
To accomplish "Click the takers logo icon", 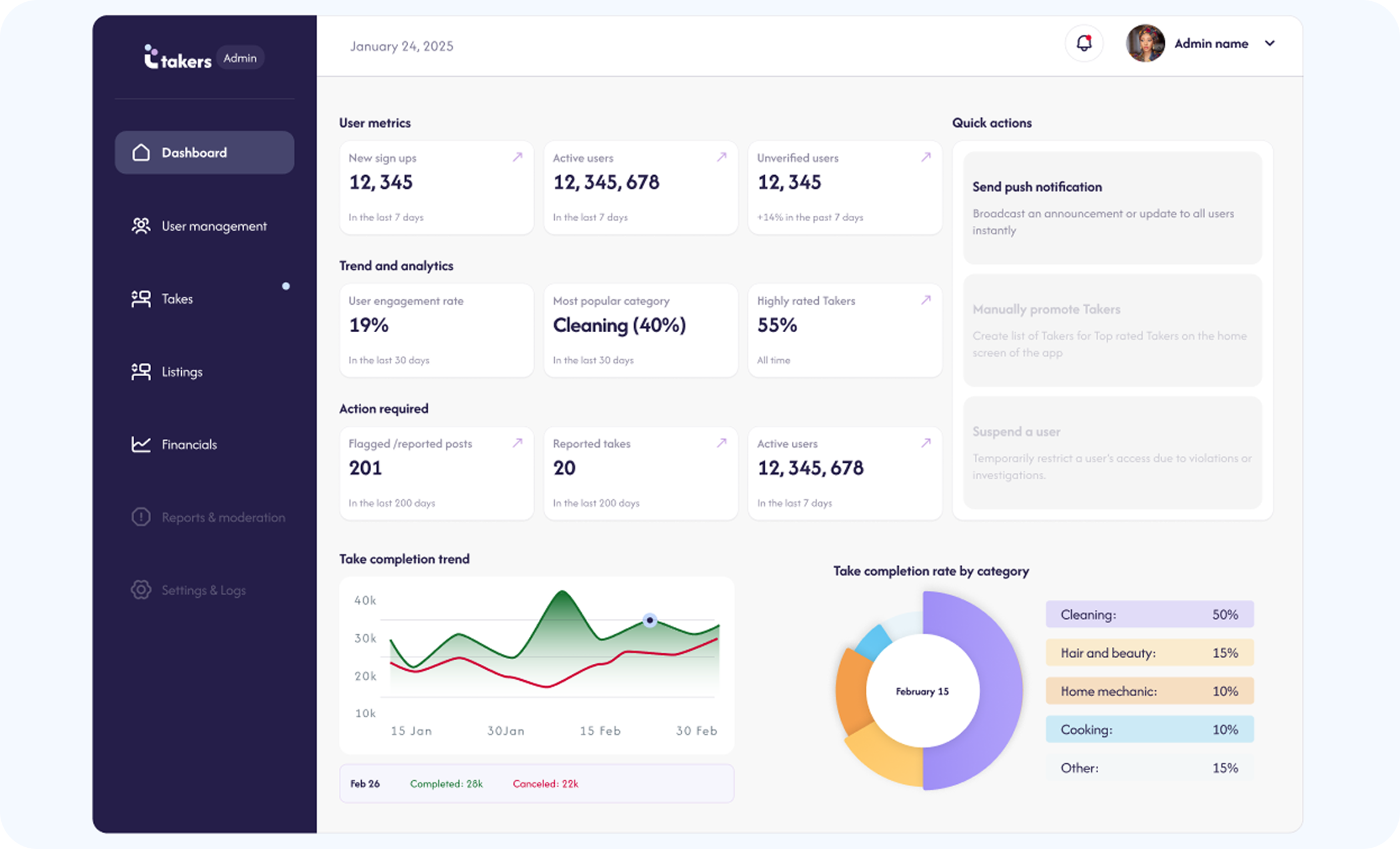I will click(x=151, y=57).
